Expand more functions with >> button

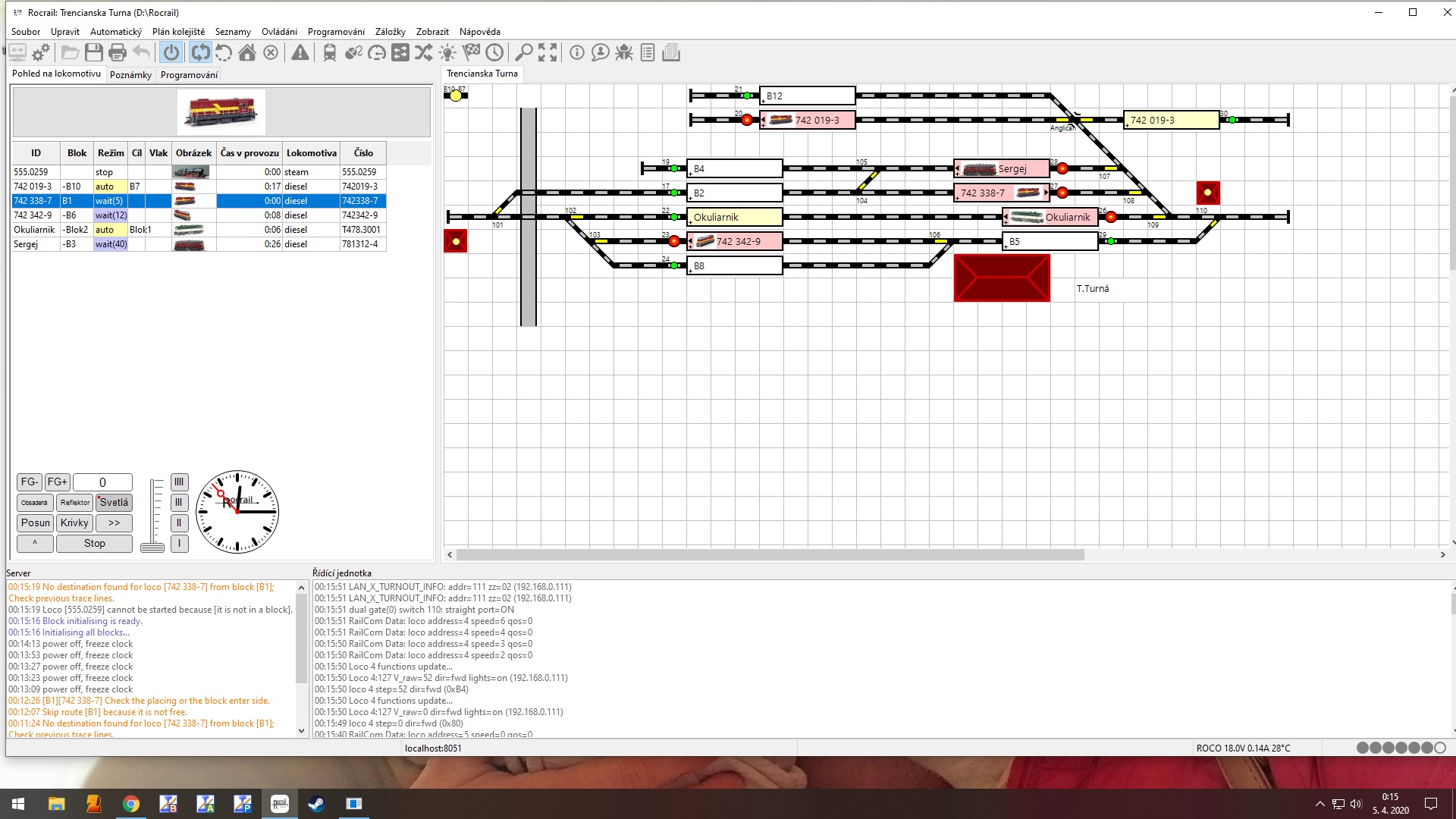tap(114, 522)
